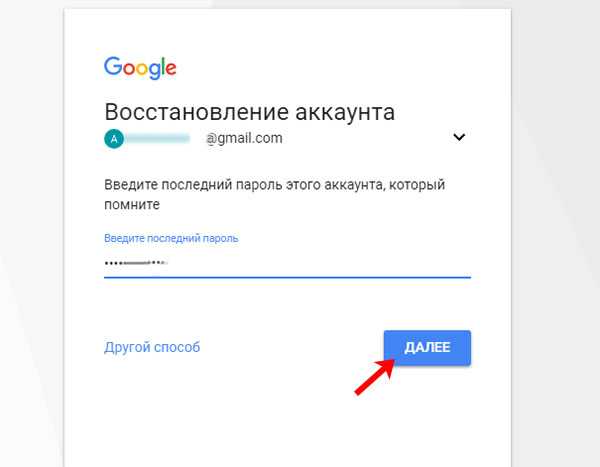The width and height of the screenshot is (600, 467).
Task: Click the green letter l in the Google logo
Action: pyautogui.click(x=163, y=66)
